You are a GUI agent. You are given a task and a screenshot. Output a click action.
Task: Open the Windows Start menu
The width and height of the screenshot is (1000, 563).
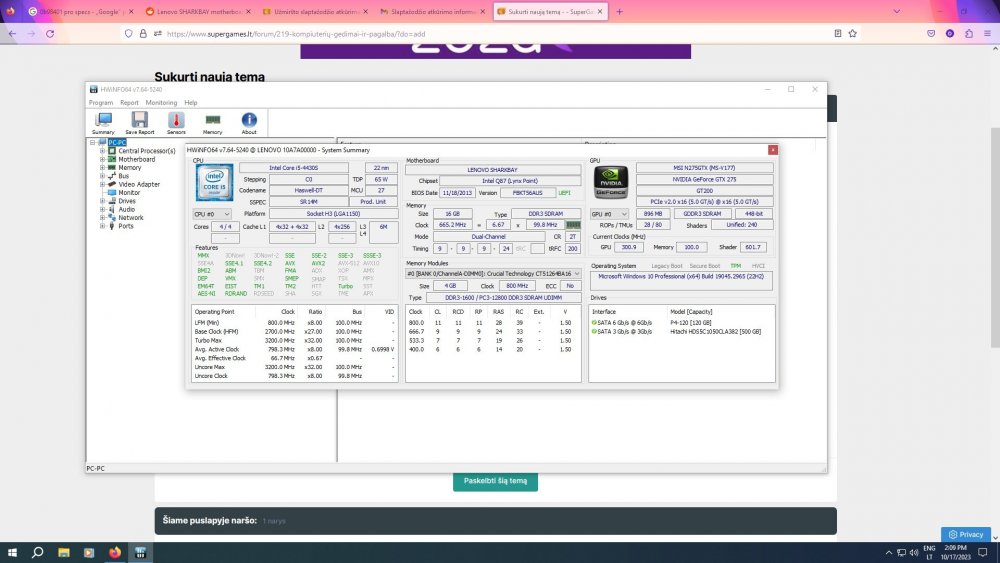(x=12, y=553)
